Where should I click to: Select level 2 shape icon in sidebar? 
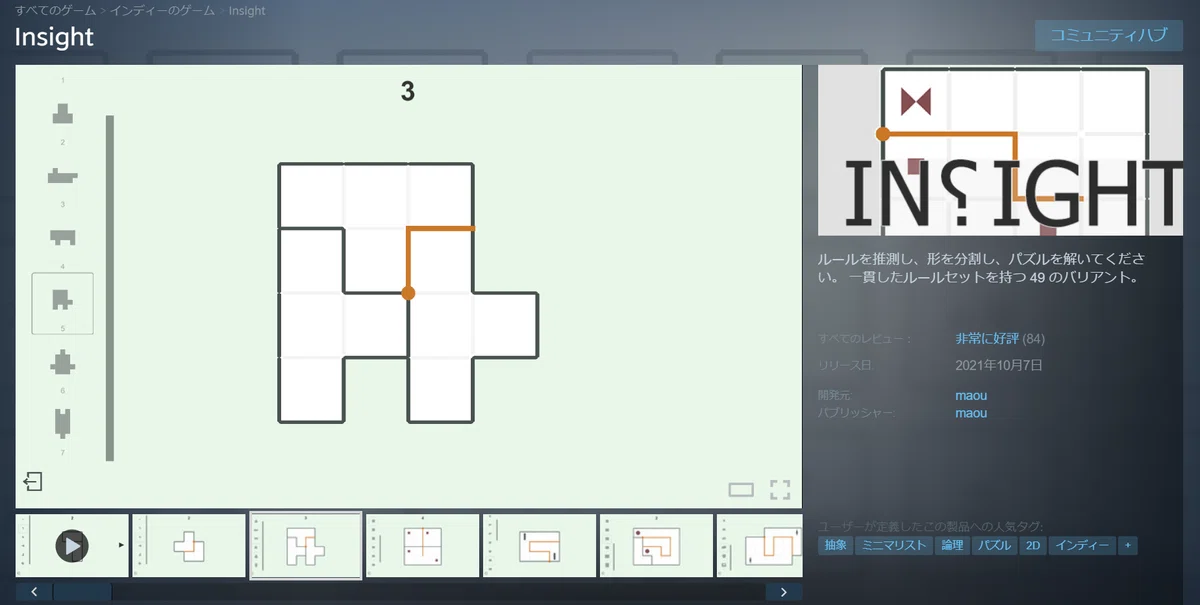(x=62, y=176)
